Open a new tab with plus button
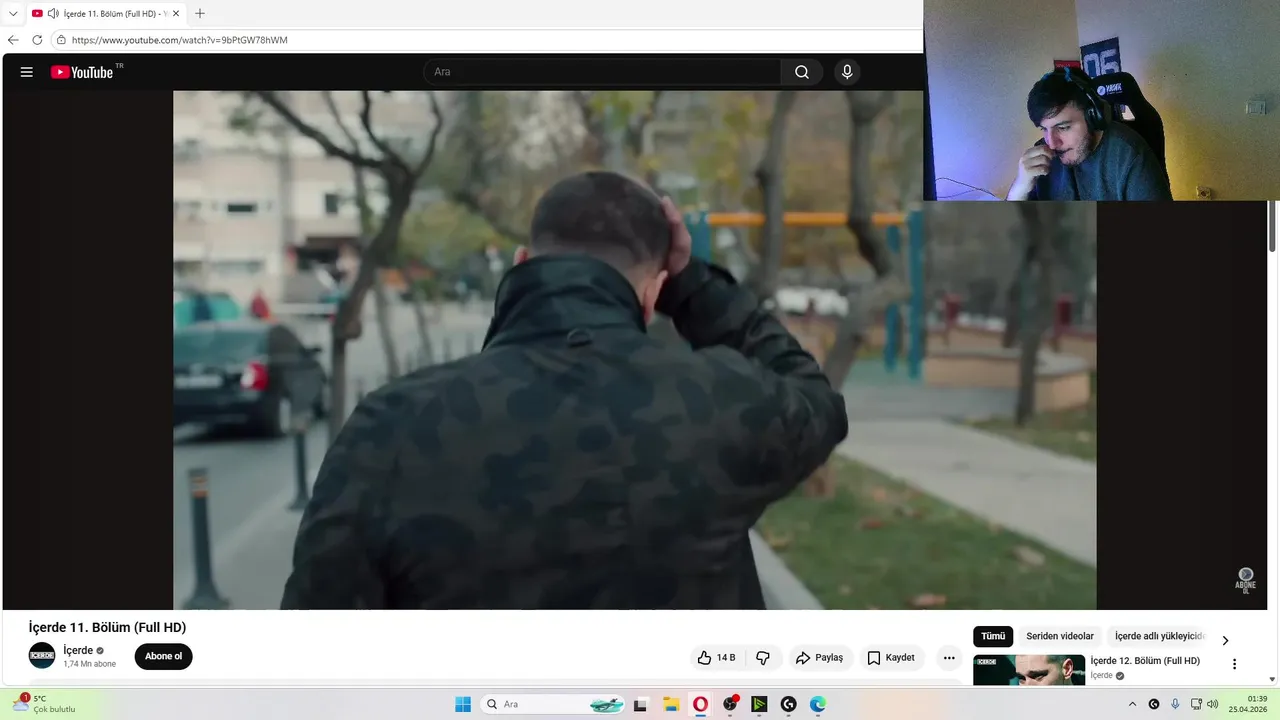1280x720 pixels. click(200, 13)
